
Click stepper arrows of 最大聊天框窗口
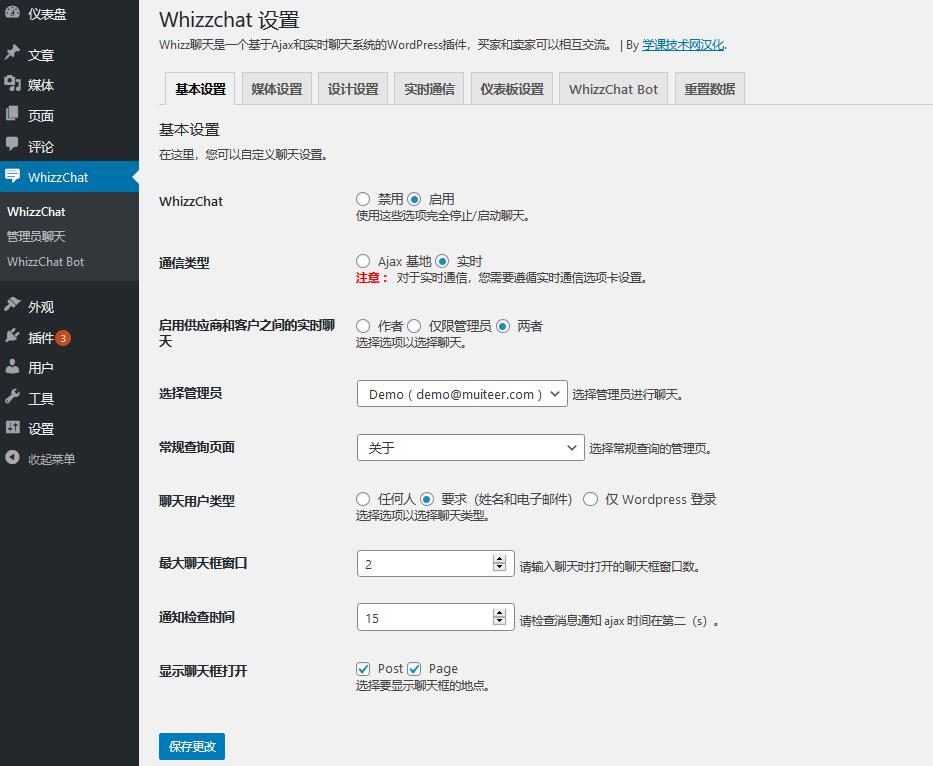click(499, 563)
